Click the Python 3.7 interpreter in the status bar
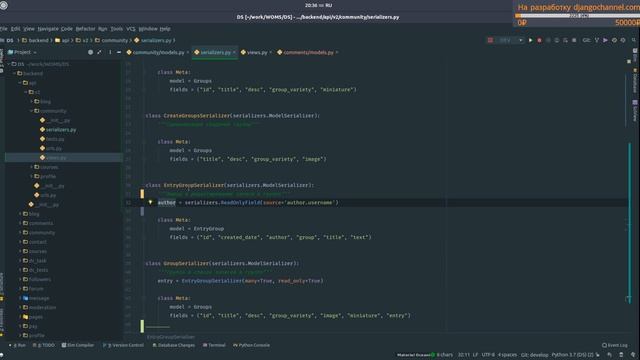640x360 pixels. click(x=572, y=355)
